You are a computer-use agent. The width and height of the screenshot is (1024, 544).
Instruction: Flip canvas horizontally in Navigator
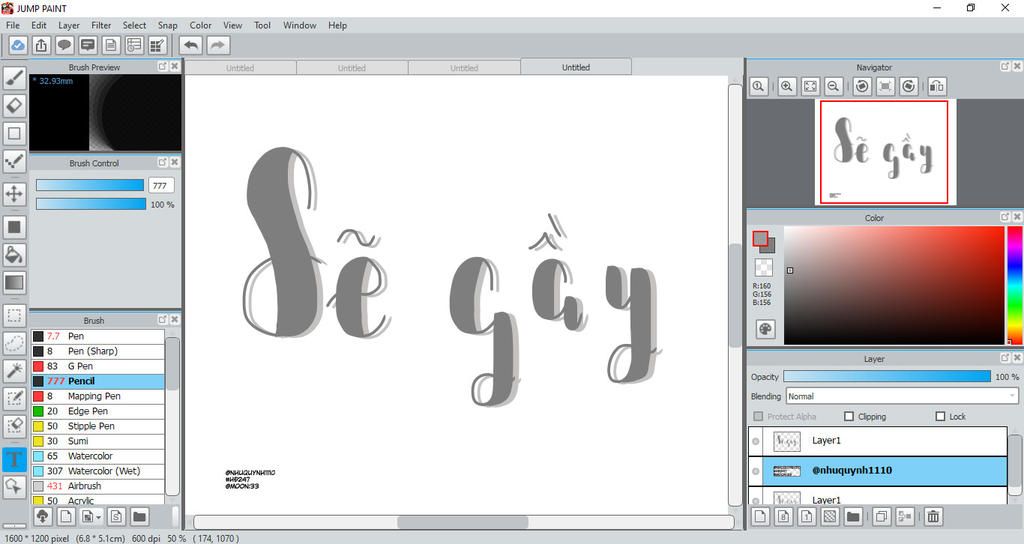[x=936, y=86]
